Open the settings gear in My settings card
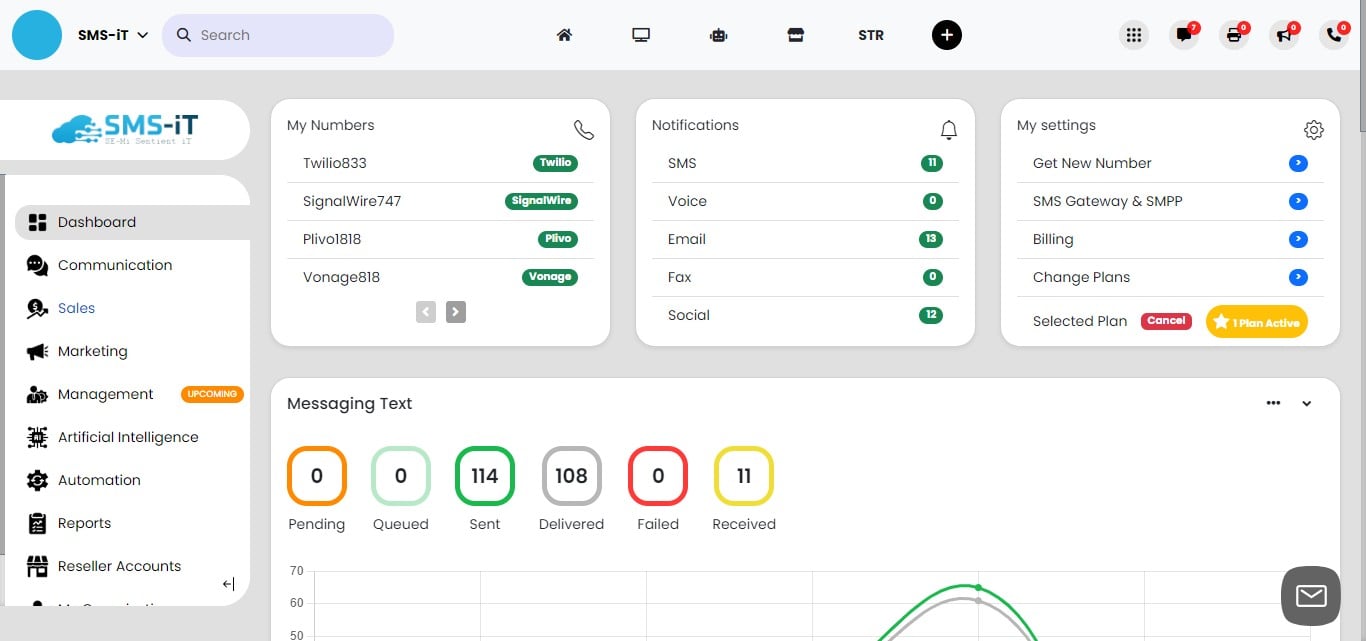The height and width of the screenshot is (641, 1366). click(1313, 130)
